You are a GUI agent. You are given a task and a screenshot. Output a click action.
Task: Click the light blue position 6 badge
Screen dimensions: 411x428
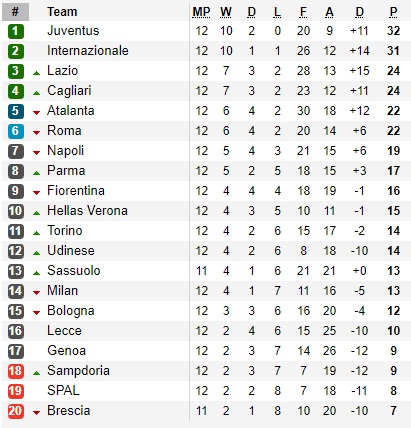(x=16, y=131)
